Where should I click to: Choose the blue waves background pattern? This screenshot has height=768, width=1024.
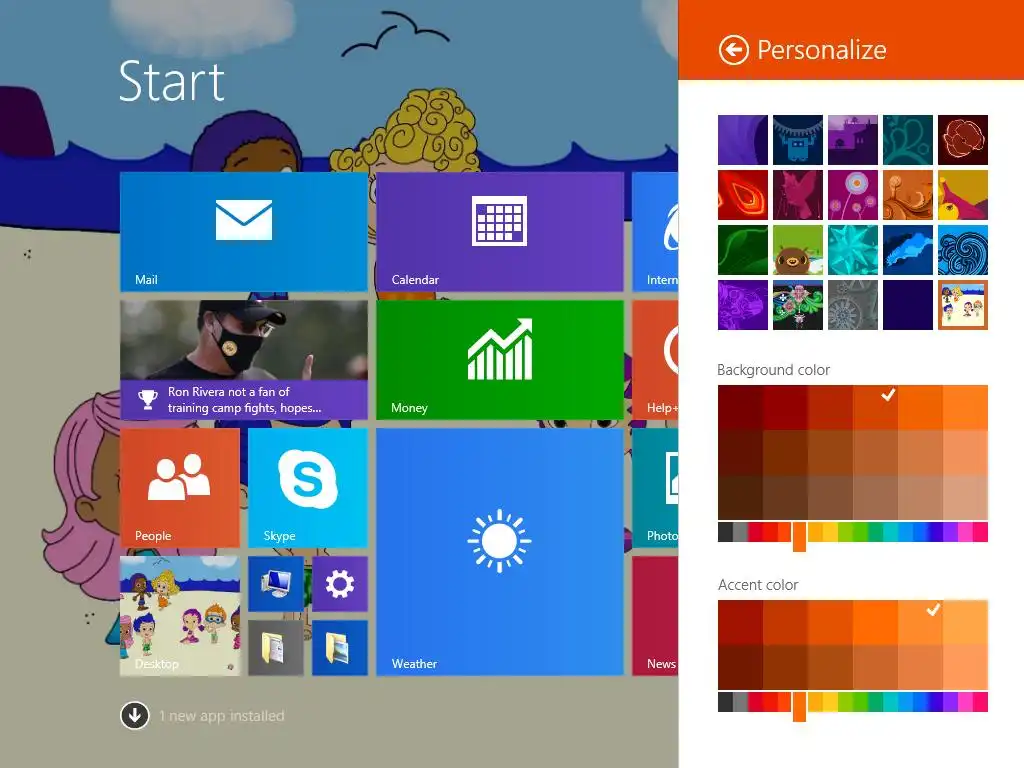tap(963, 250)
